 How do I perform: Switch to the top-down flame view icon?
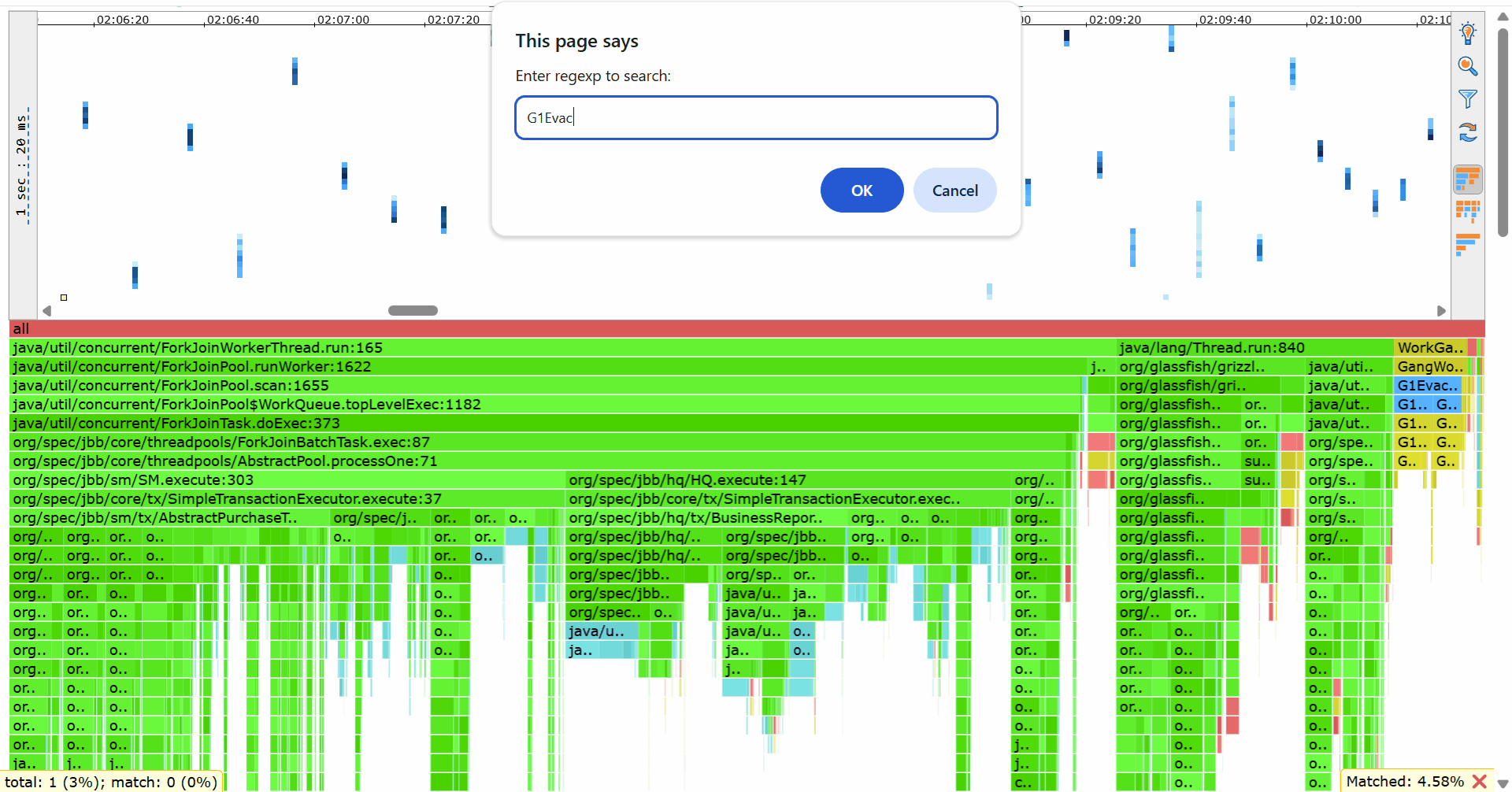(1467, 179)
